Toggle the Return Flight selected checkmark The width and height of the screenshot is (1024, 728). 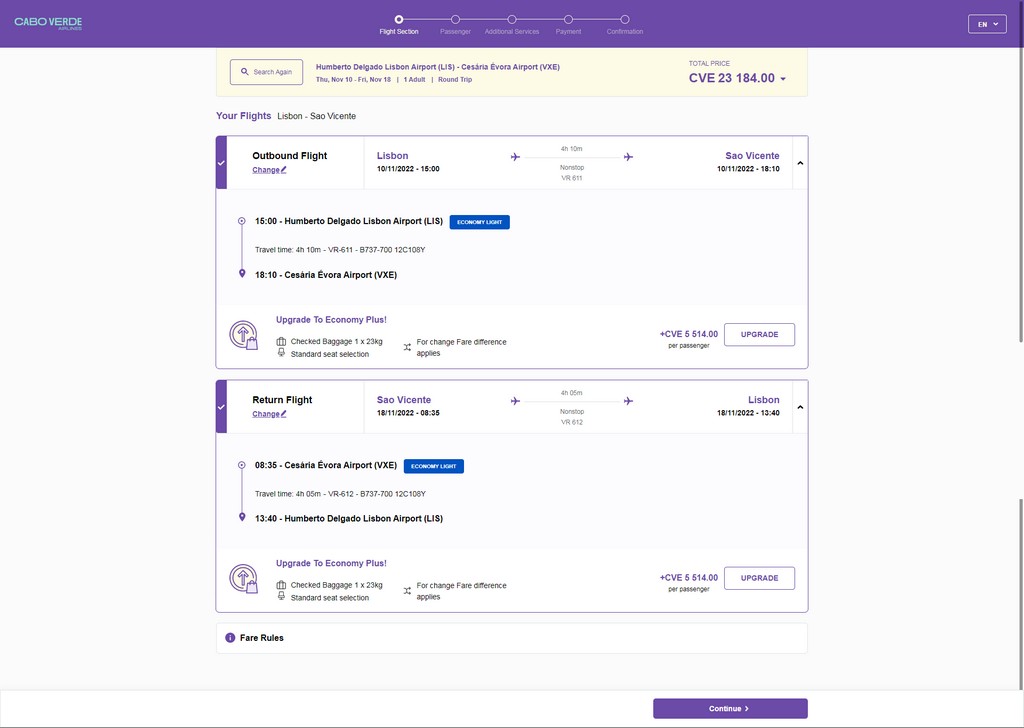(221, 407)
